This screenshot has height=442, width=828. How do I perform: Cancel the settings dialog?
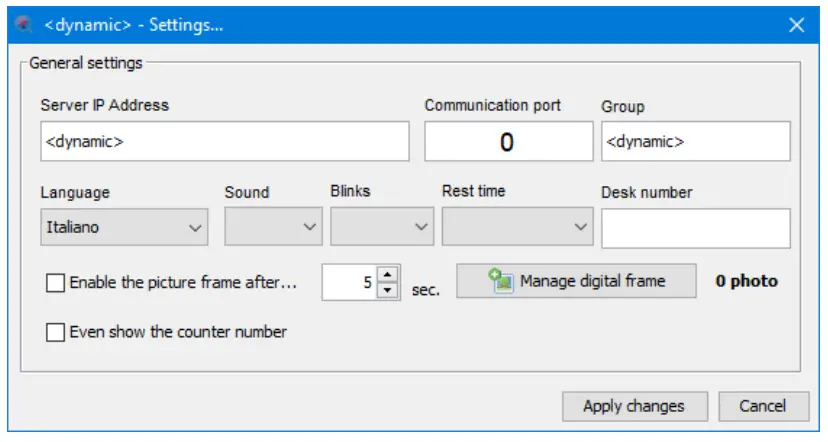(763, 406)
